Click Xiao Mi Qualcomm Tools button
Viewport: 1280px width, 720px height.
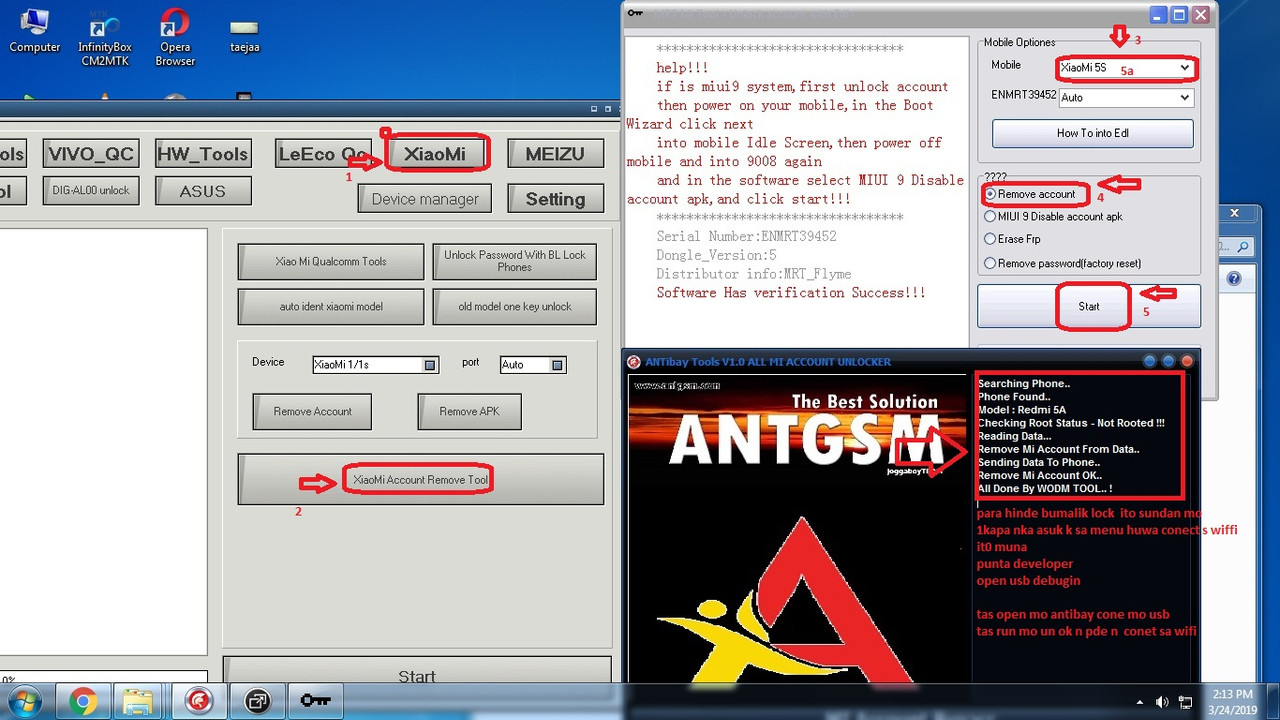pos(331,261)
